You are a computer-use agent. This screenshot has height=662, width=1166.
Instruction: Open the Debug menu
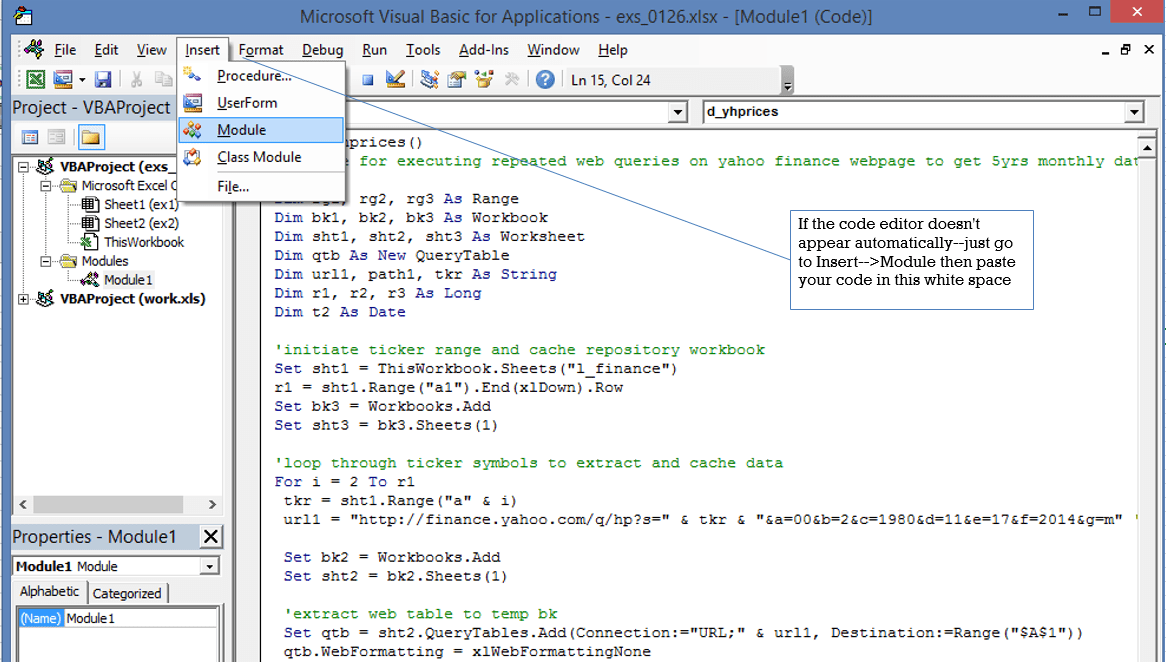click(x=322, y=50)
